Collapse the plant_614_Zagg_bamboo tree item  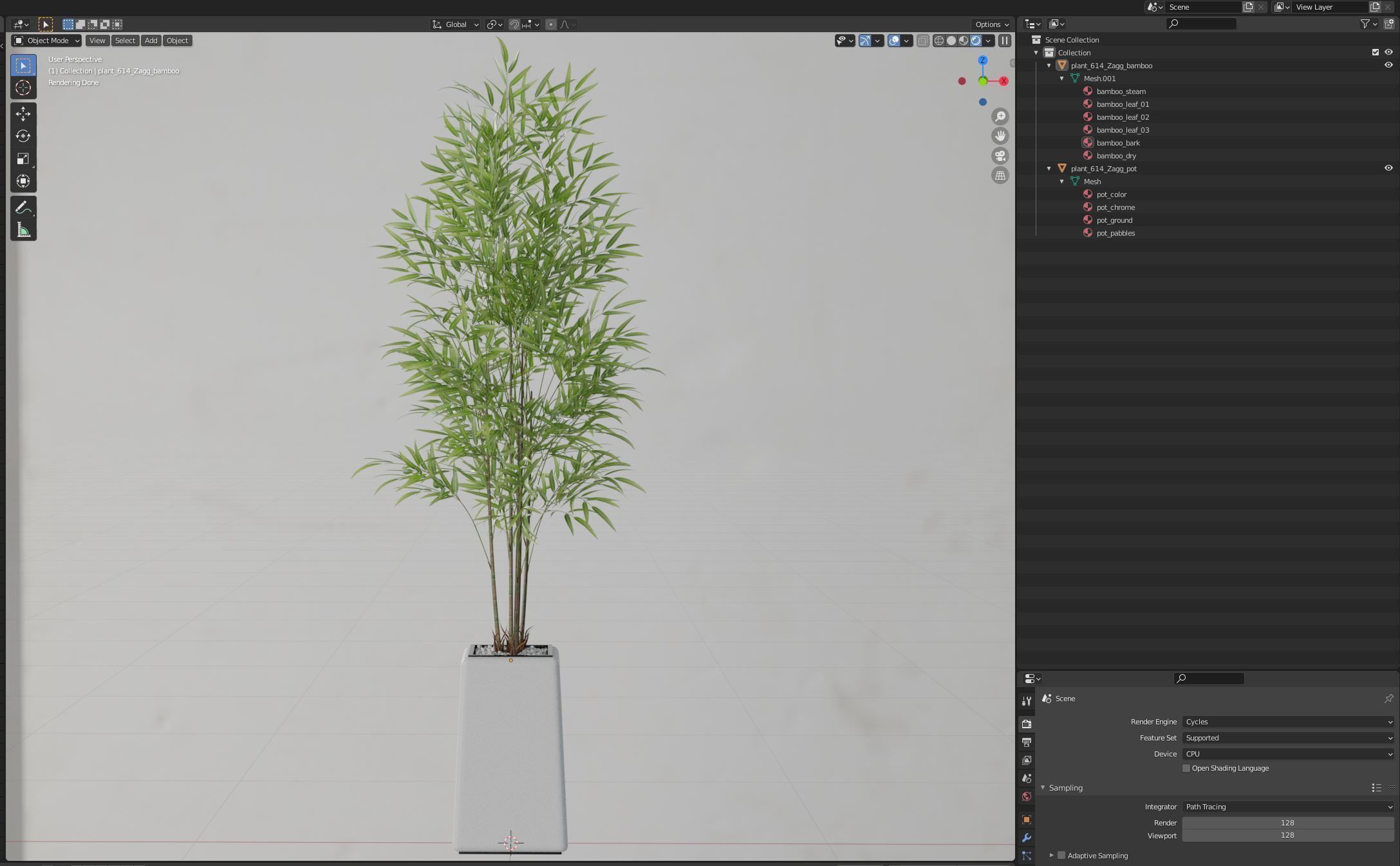point(1049,66)
